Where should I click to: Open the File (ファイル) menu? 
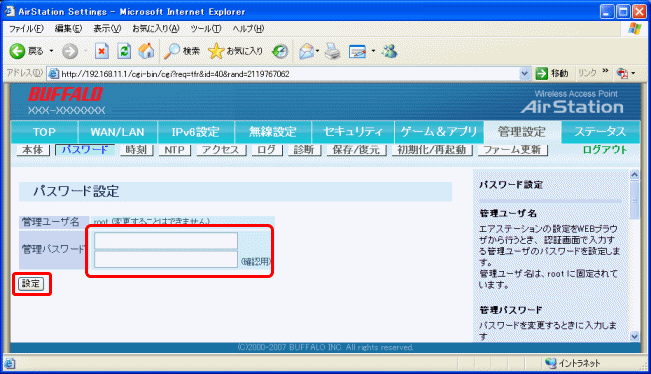26,29
